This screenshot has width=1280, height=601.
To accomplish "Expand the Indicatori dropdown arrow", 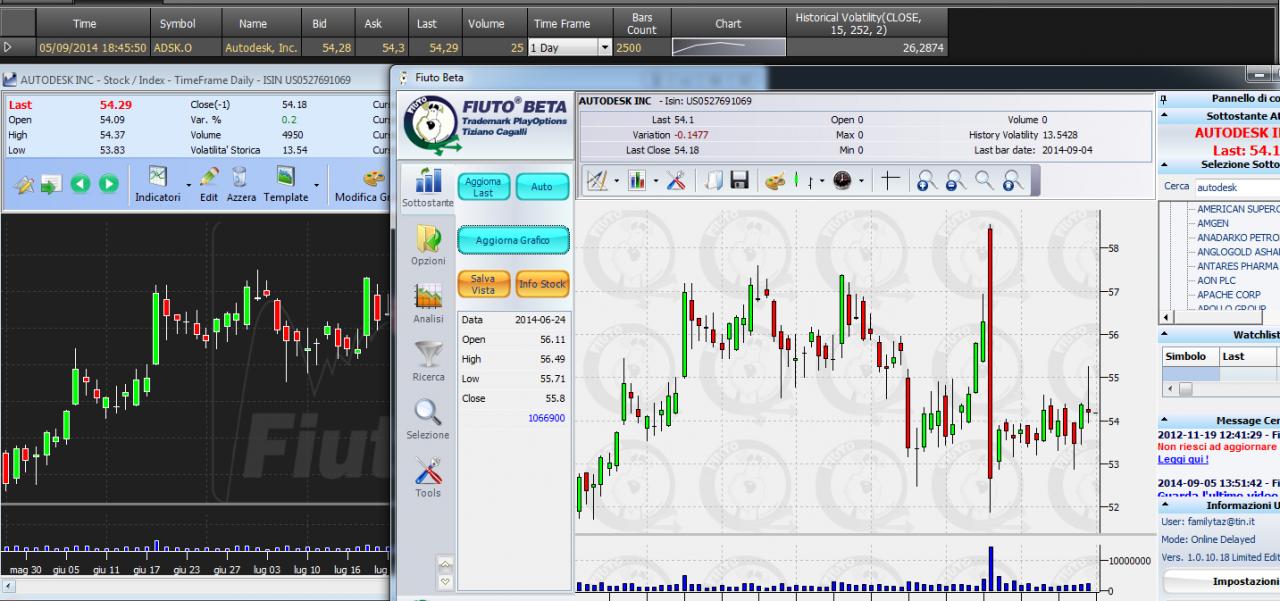I will pyautogui.click(x=187, y=185).
